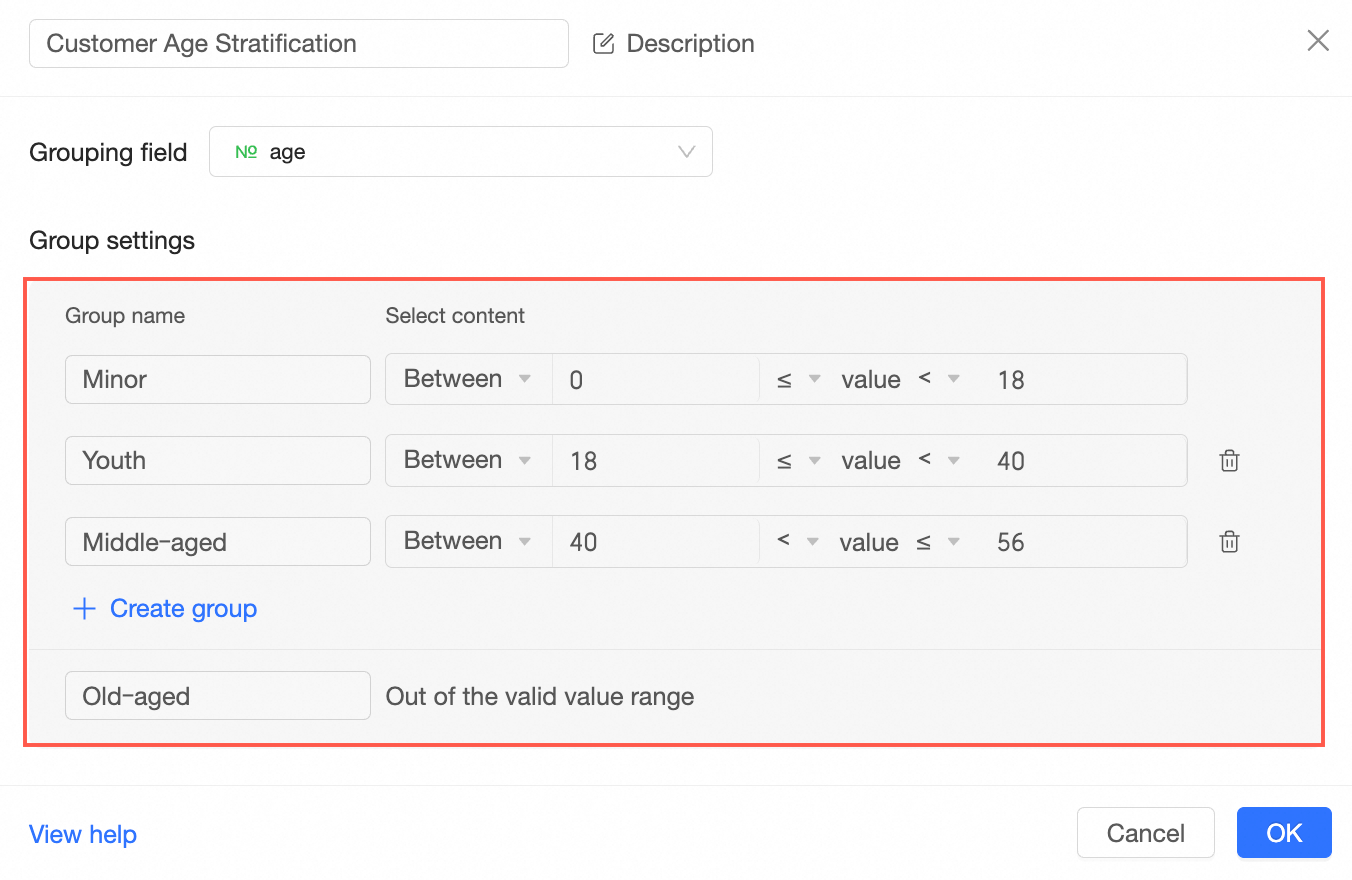1352x880 pixels.
Task: Click the Description edit pencil icon
Action: tap(603, 44)
